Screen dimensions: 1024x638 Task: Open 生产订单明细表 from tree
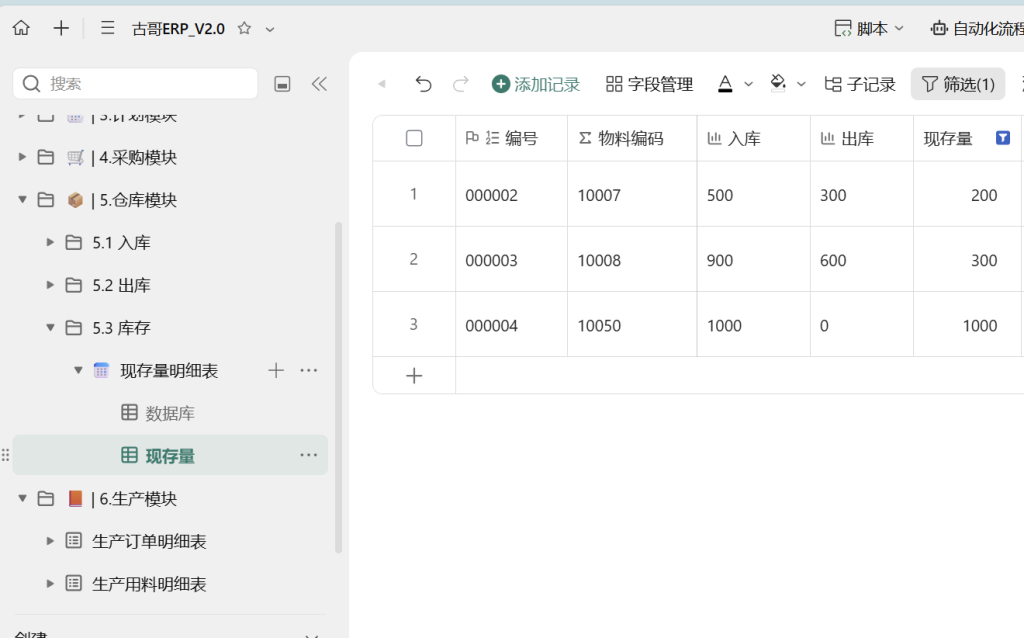[x=149, y=541]
